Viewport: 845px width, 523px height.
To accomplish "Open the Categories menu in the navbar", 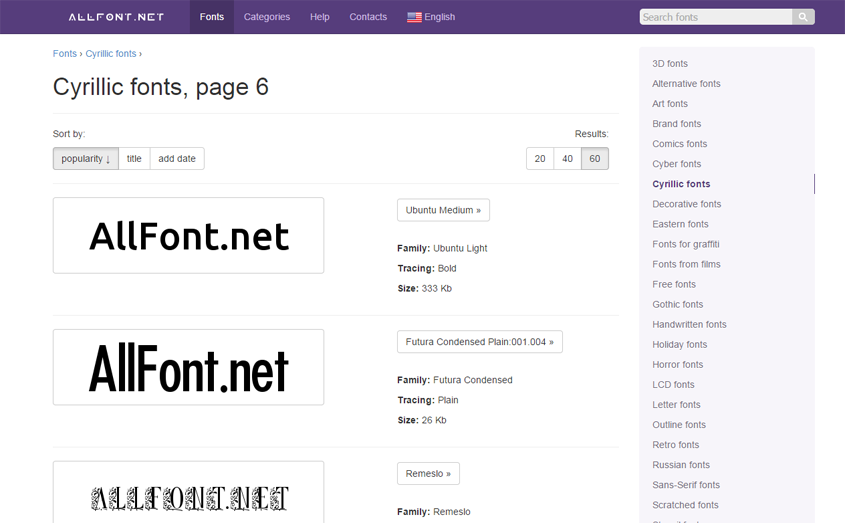I will 267,17.
